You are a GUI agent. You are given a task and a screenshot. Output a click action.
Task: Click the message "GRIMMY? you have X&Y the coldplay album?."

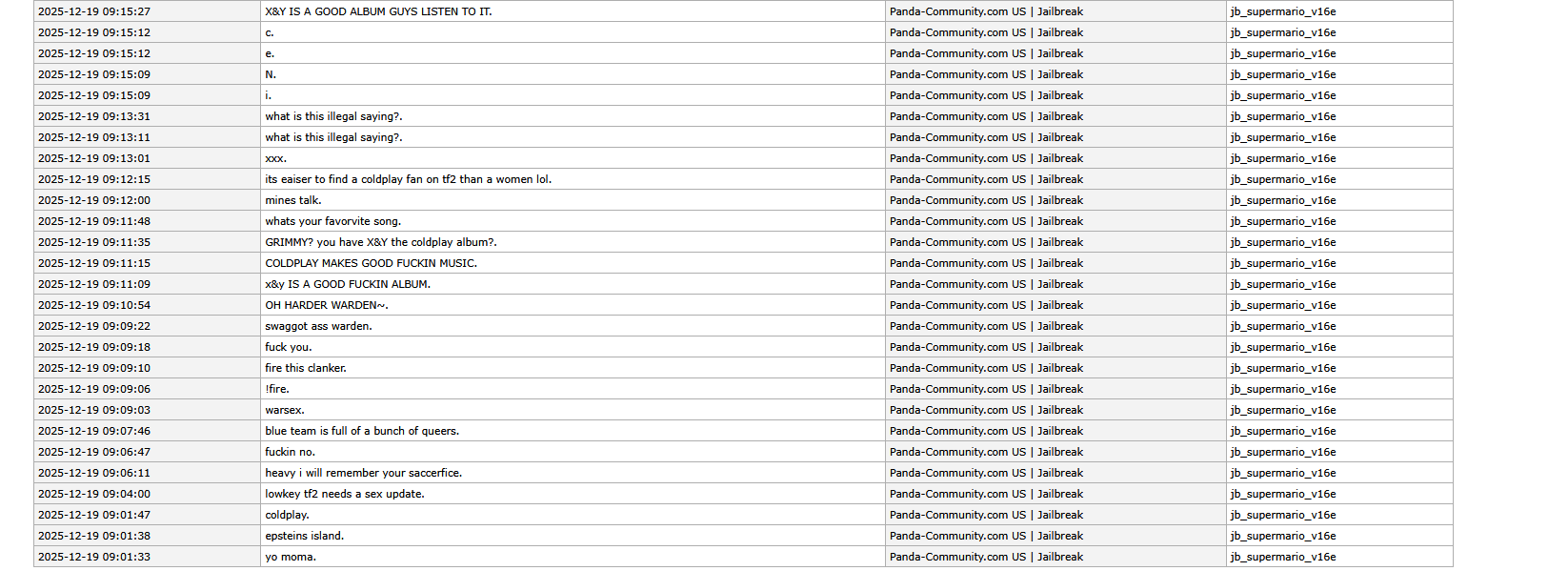click(381, 242)
